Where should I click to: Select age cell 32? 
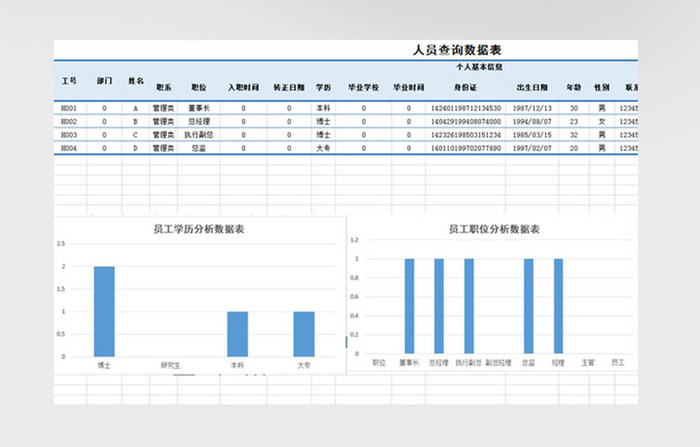pyautogui.click(x=574, y=135)
